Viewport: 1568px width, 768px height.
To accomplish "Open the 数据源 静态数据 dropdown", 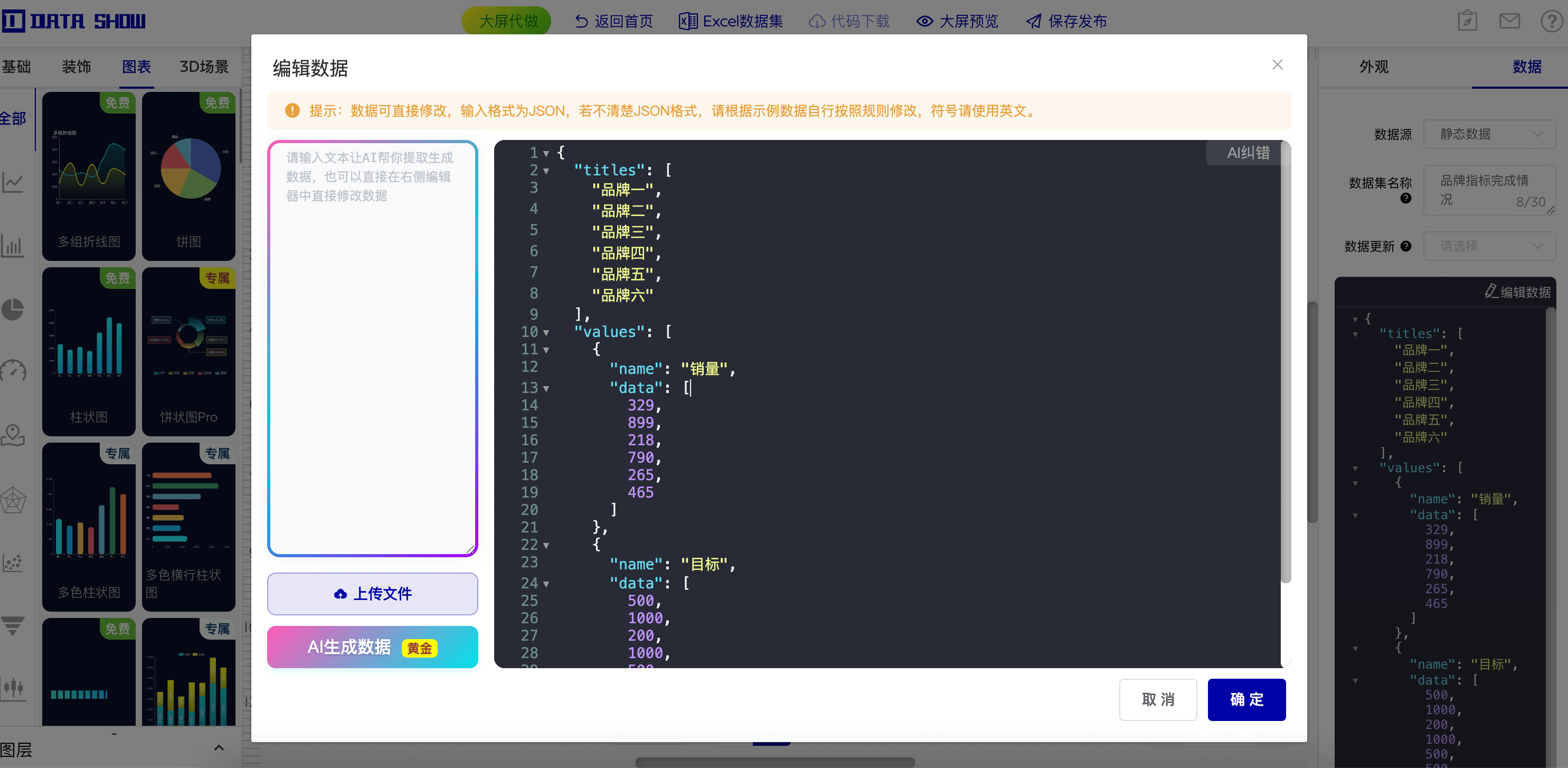I will point(1488,134).
